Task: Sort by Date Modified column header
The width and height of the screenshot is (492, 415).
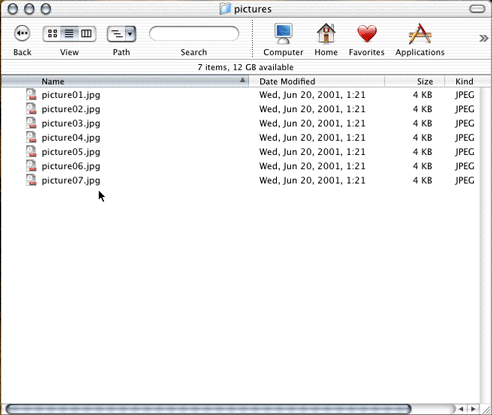Action: [317, 81]
